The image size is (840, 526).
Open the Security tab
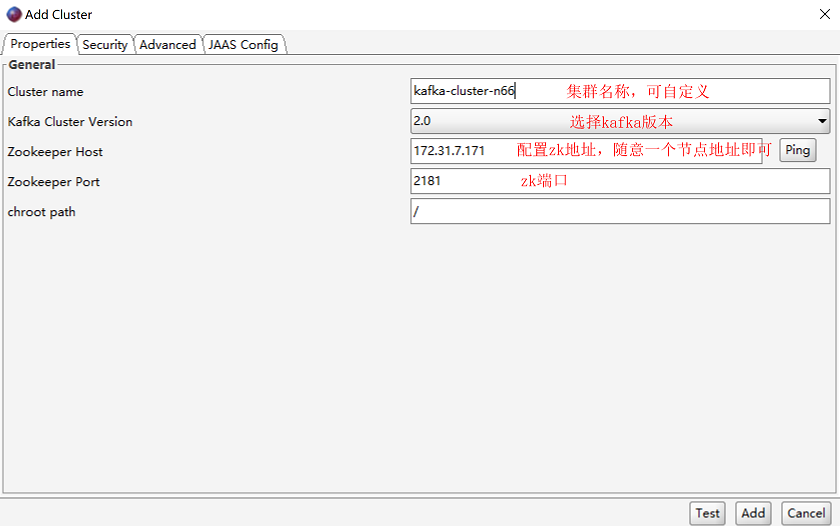105,45
